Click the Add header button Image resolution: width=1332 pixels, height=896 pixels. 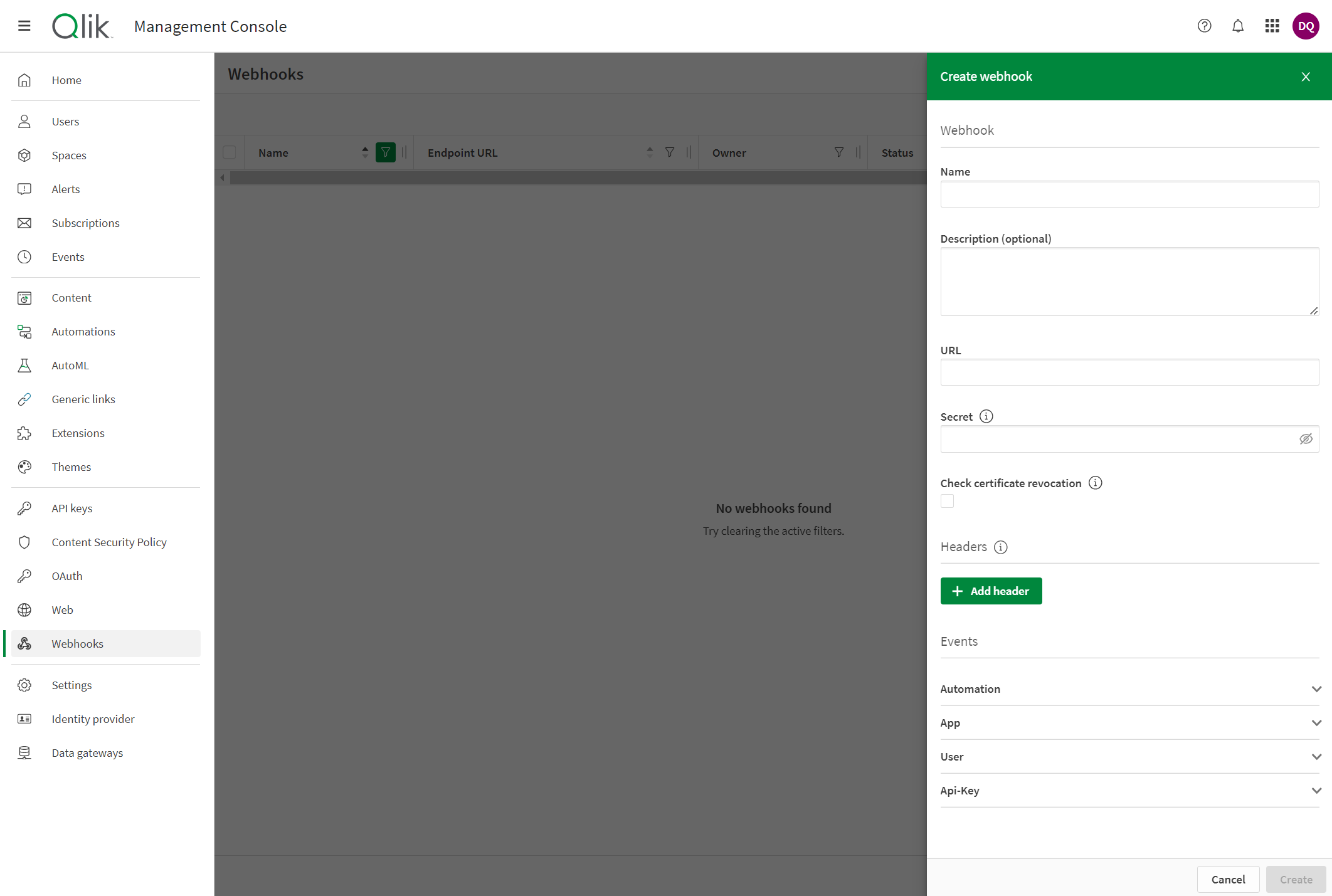click(x=991, y=590)
